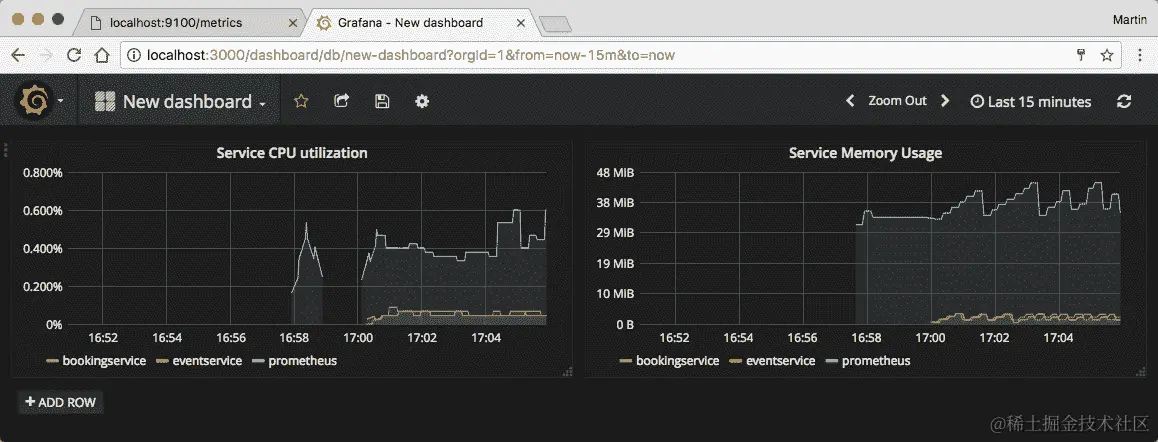Click the 16:58 x-axis label in Memory panel

(x=866, y=338)
